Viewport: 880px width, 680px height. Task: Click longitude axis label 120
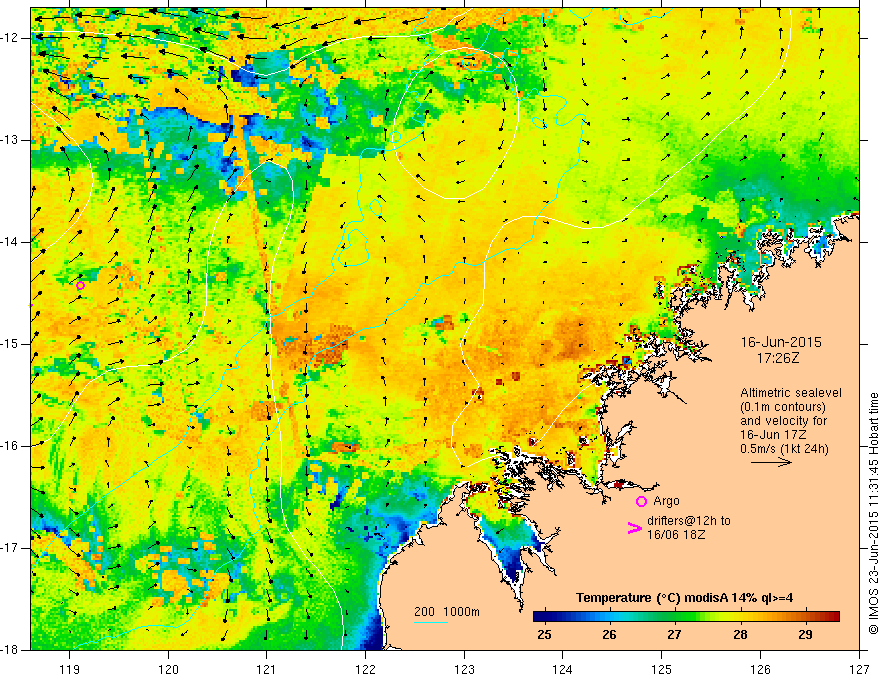[168, 669]
